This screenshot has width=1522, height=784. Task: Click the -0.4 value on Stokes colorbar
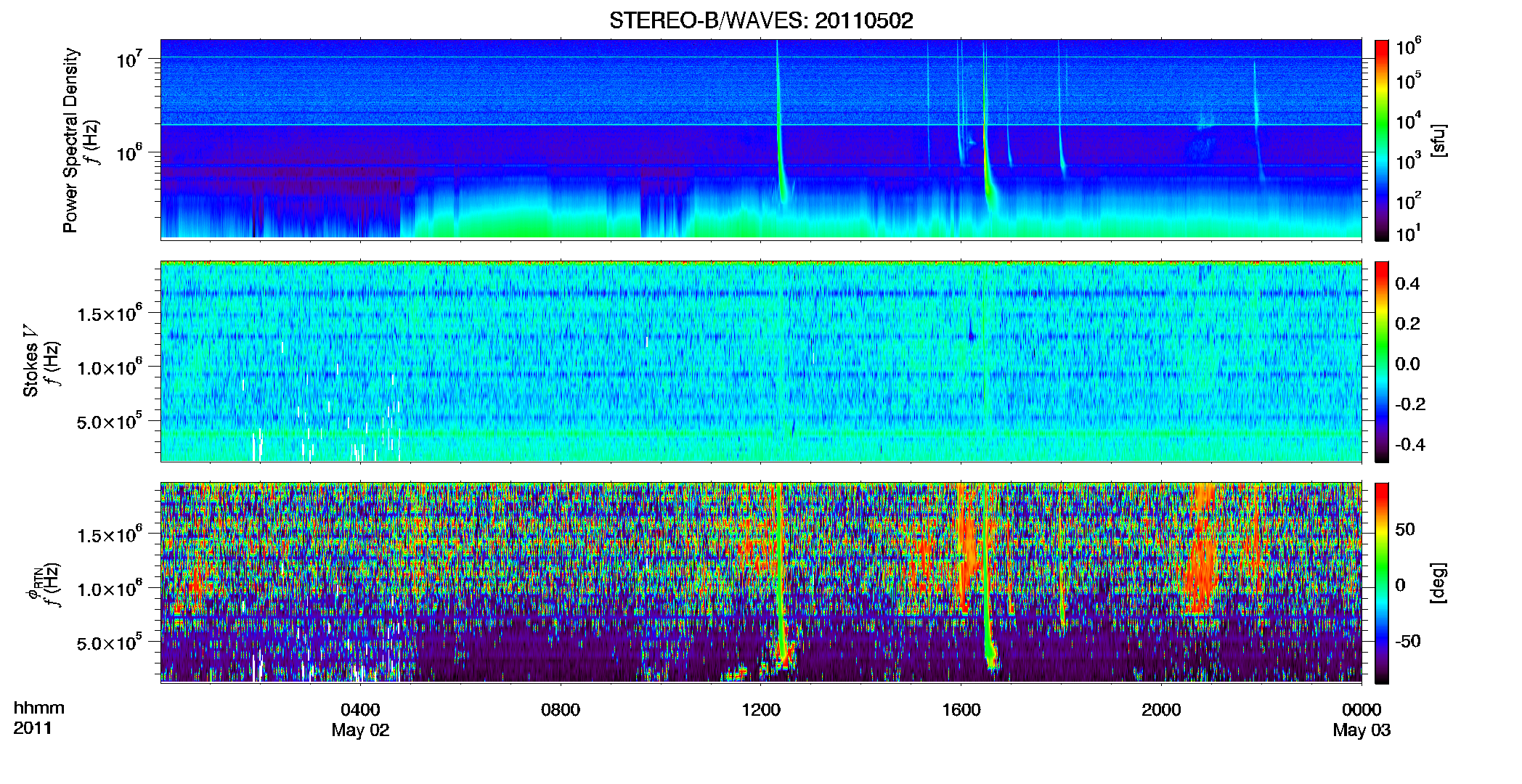click(x=1410, y=444)
